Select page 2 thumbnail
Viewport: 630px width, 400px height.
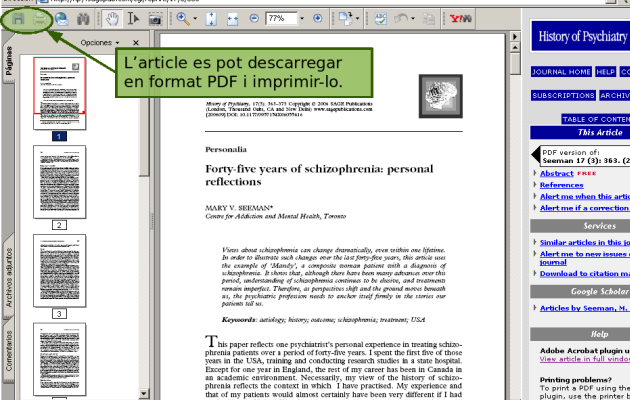59,182
